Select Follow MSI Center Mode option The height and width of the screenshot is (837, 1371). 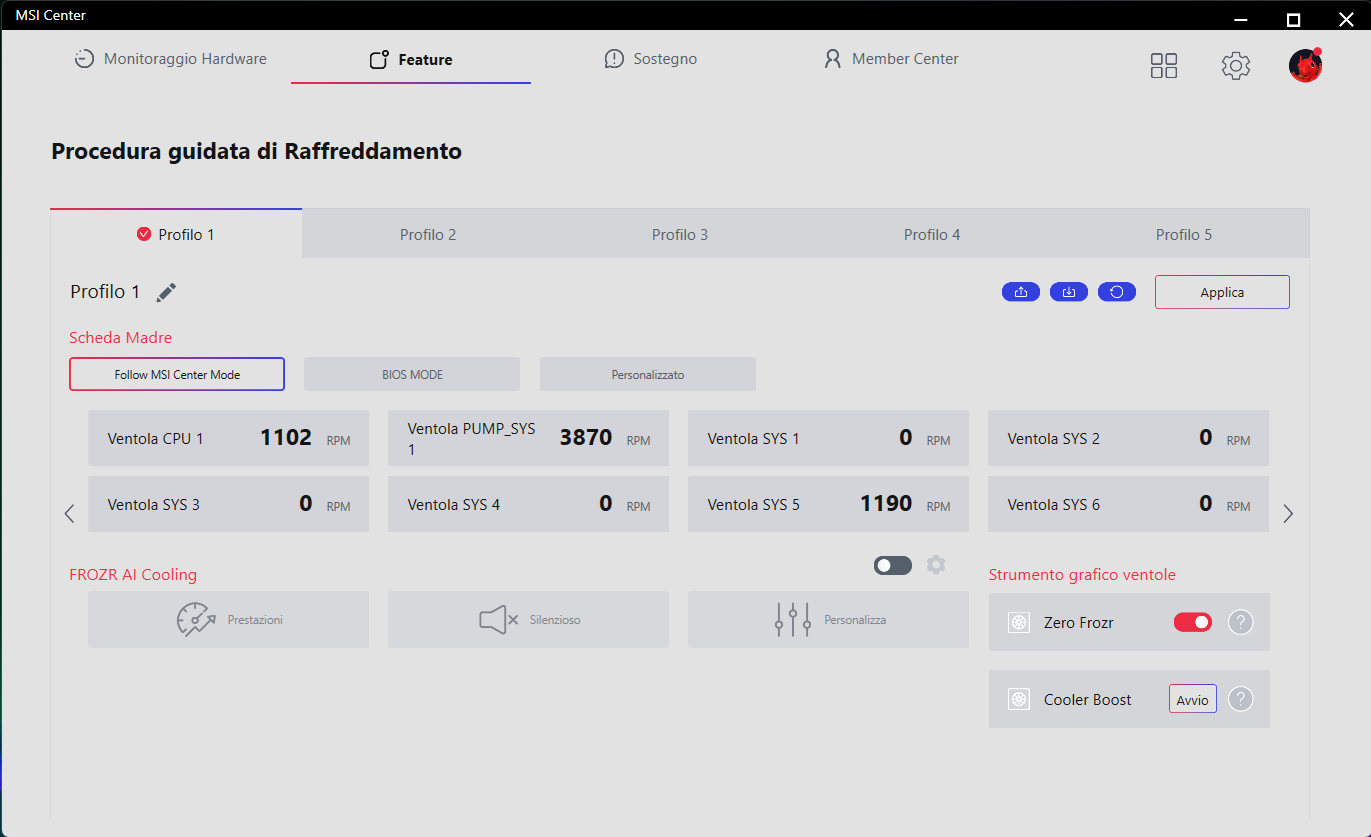click(177, 374)
